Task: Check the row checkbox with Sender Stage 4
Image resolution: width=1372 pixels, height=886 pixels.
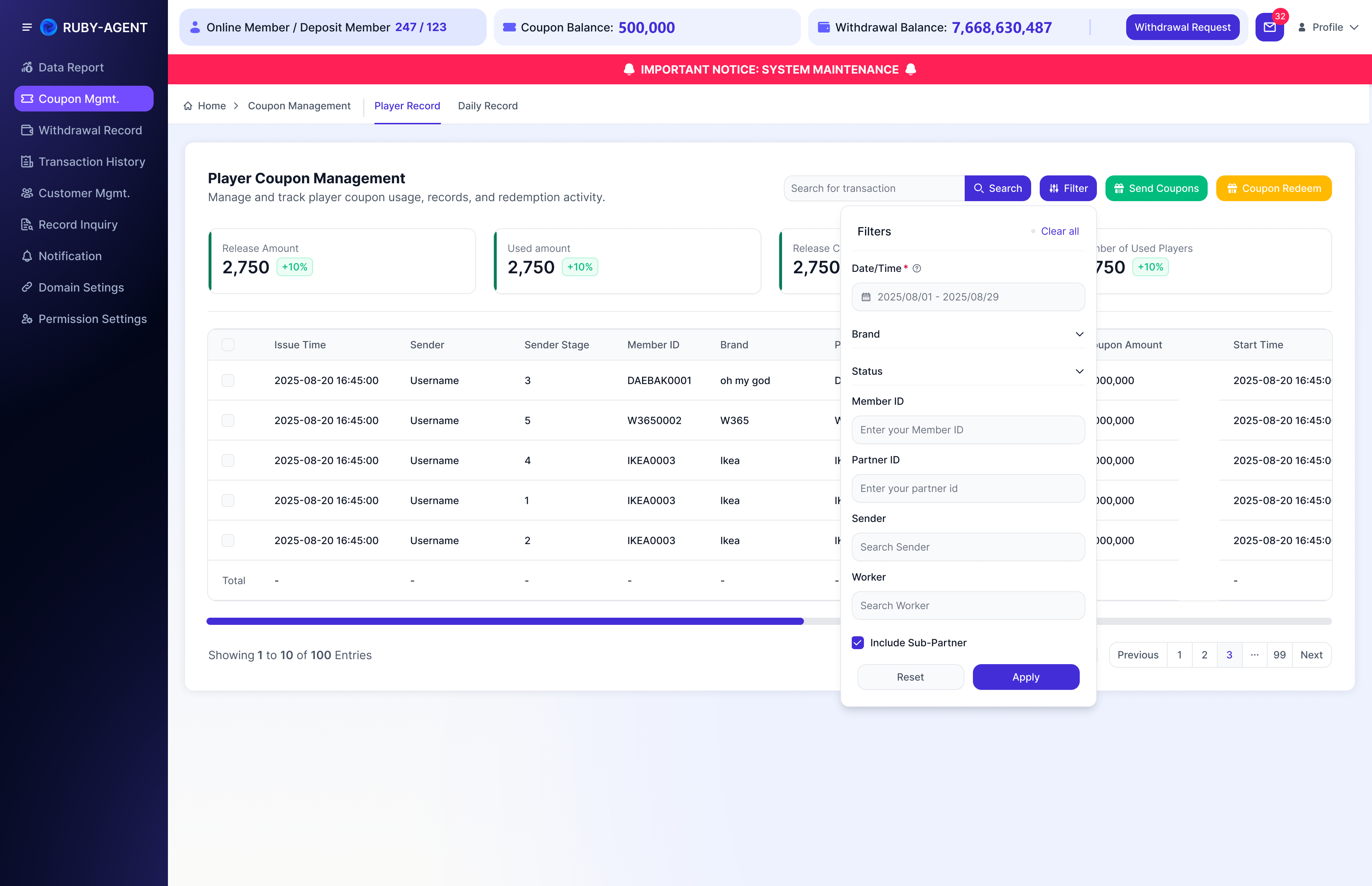Action: 228,460
